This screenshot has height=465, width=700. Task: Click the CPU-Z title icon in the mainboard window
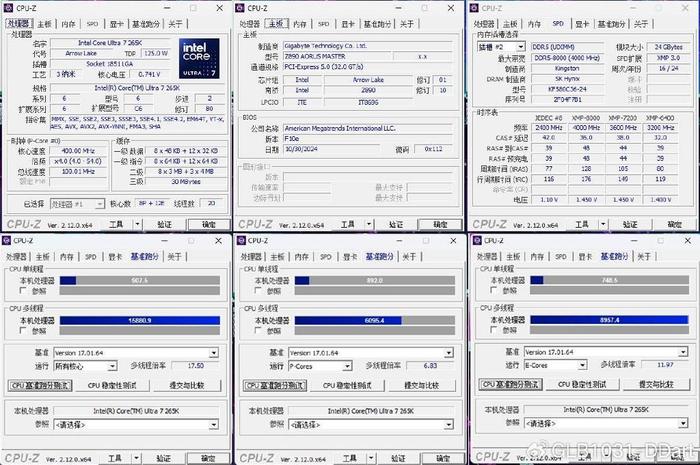click(x=240, y=8)
